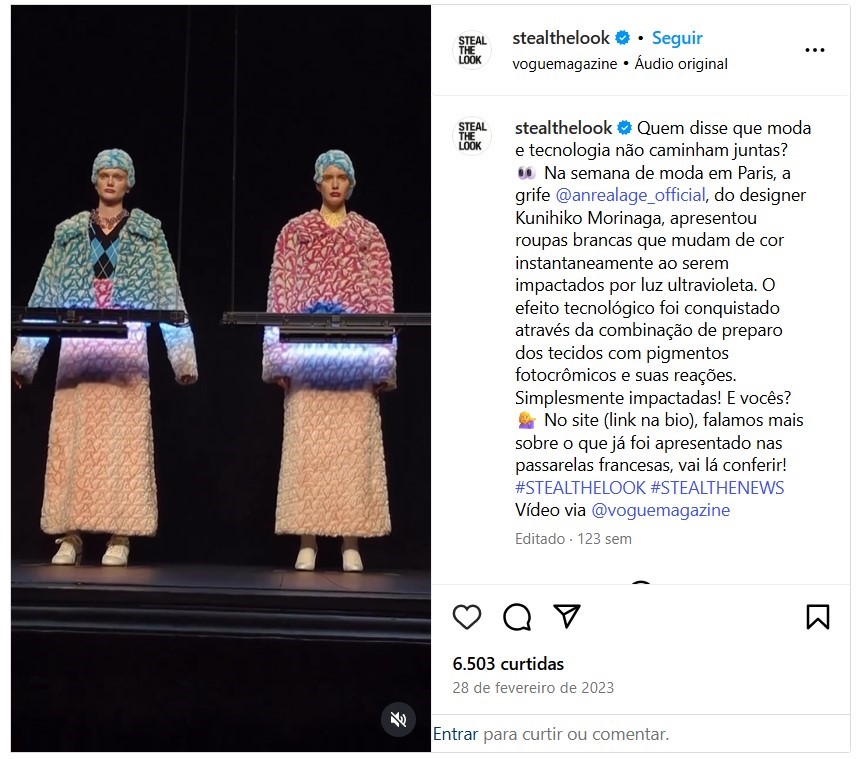Click the 28 de fevereiro de 2023 date
Viewport: 858px width, 759px height.
pos(533,687)
